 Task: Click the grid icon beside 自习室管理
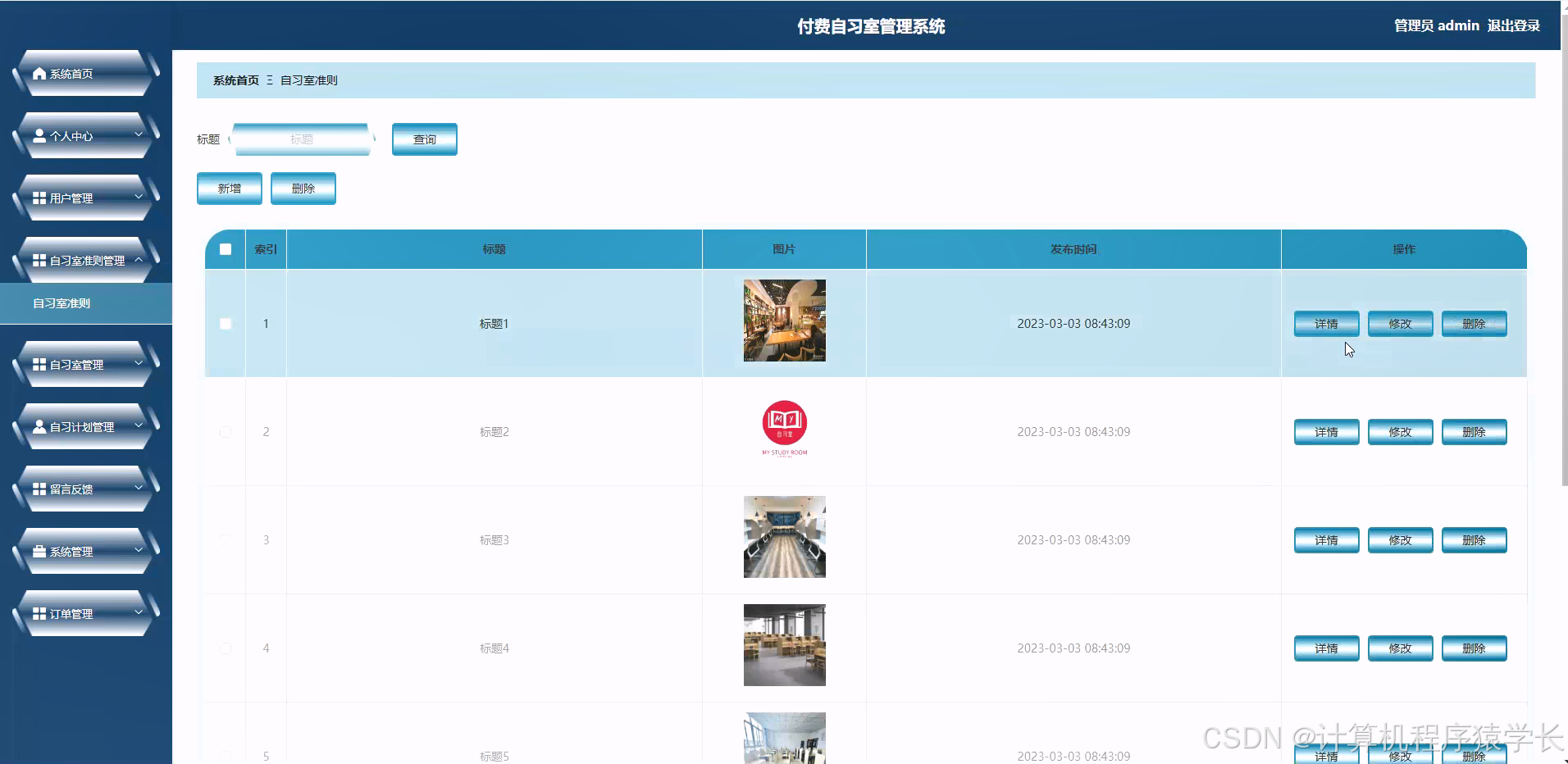coord(39,365)
